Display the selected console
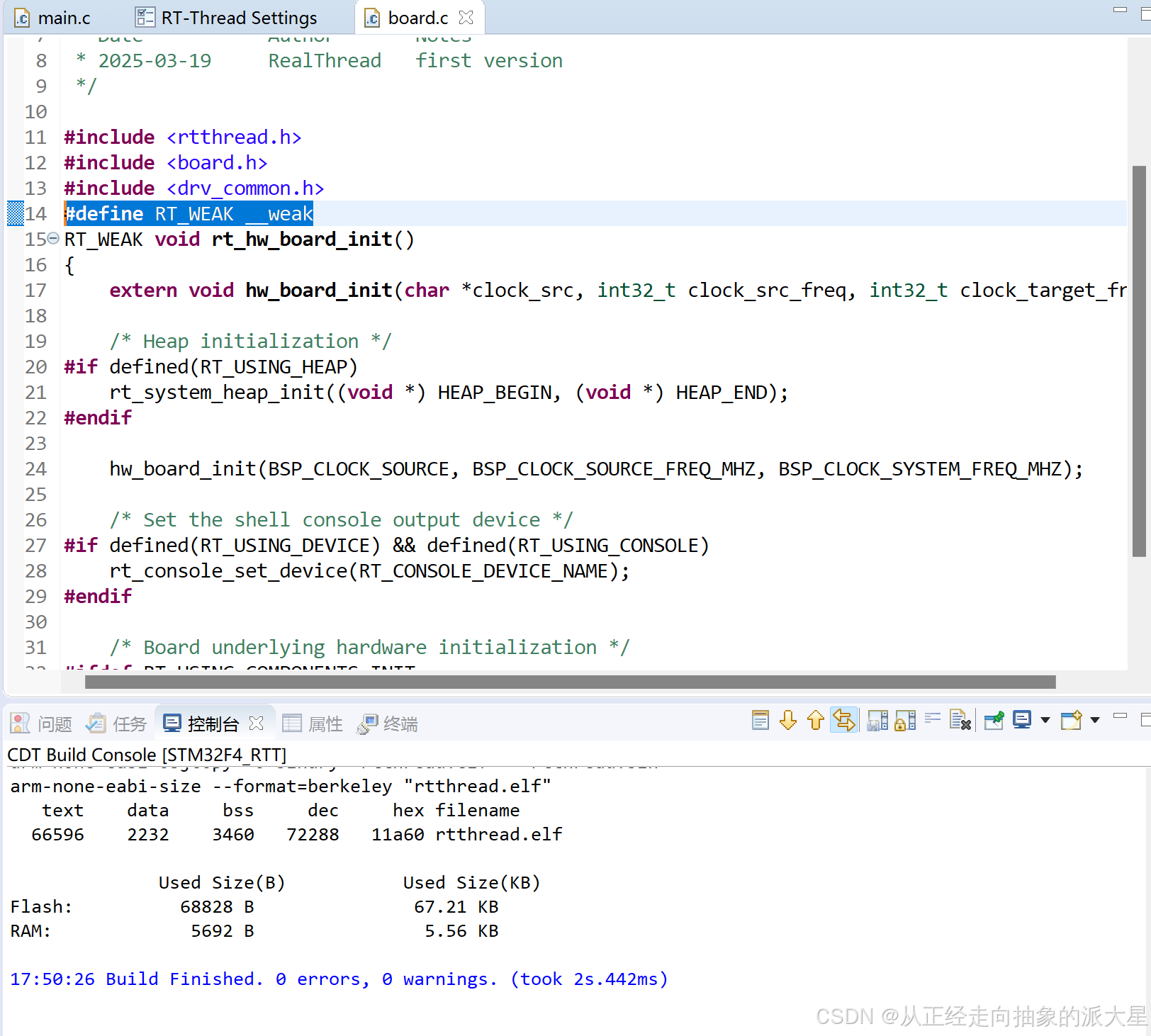Image resolution: width=1151 pixels, height=1036 pixels. pos(1021,720)
